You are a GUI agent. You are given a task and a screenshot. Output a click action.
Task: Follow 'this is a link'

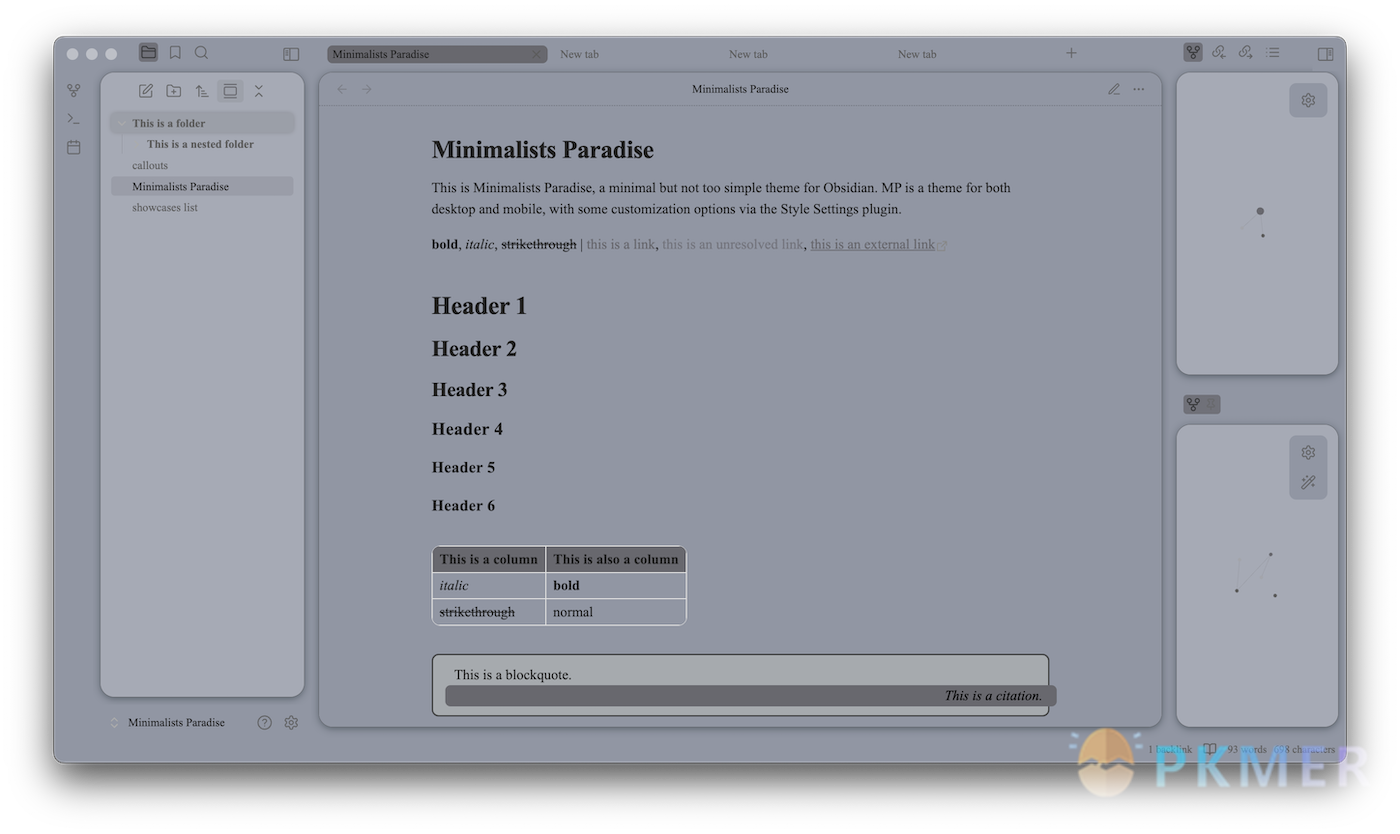click(621, 244)
